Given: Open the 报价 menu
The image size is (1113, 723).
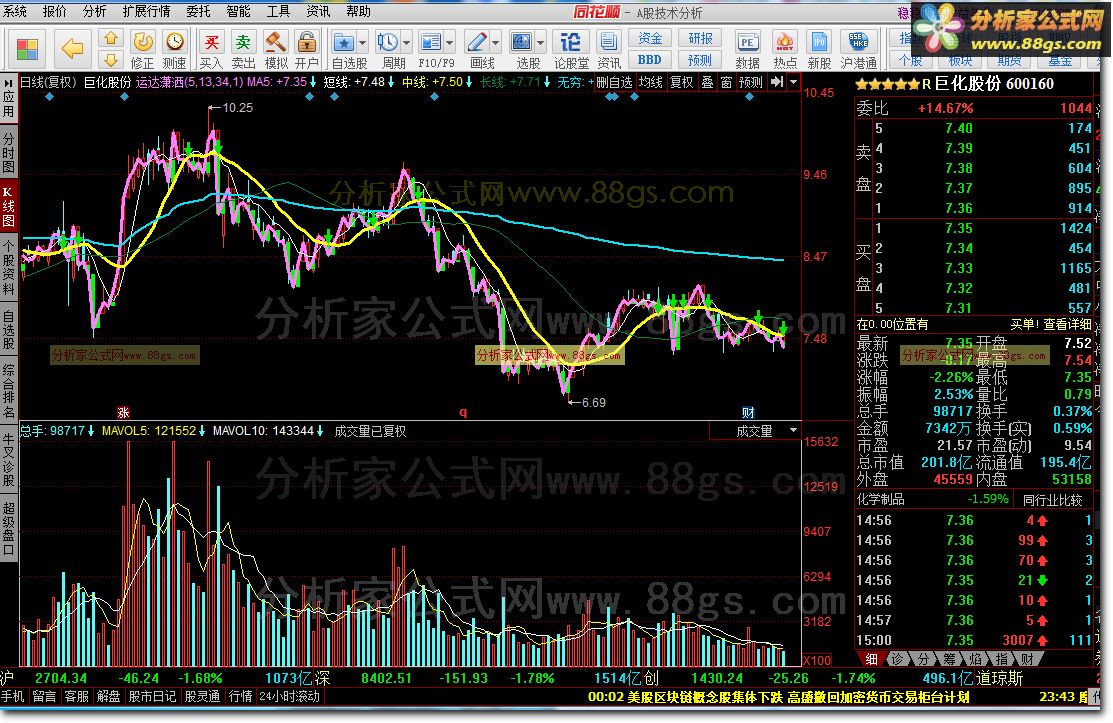Looking at the screenshot, I should [x=54, y=11].
